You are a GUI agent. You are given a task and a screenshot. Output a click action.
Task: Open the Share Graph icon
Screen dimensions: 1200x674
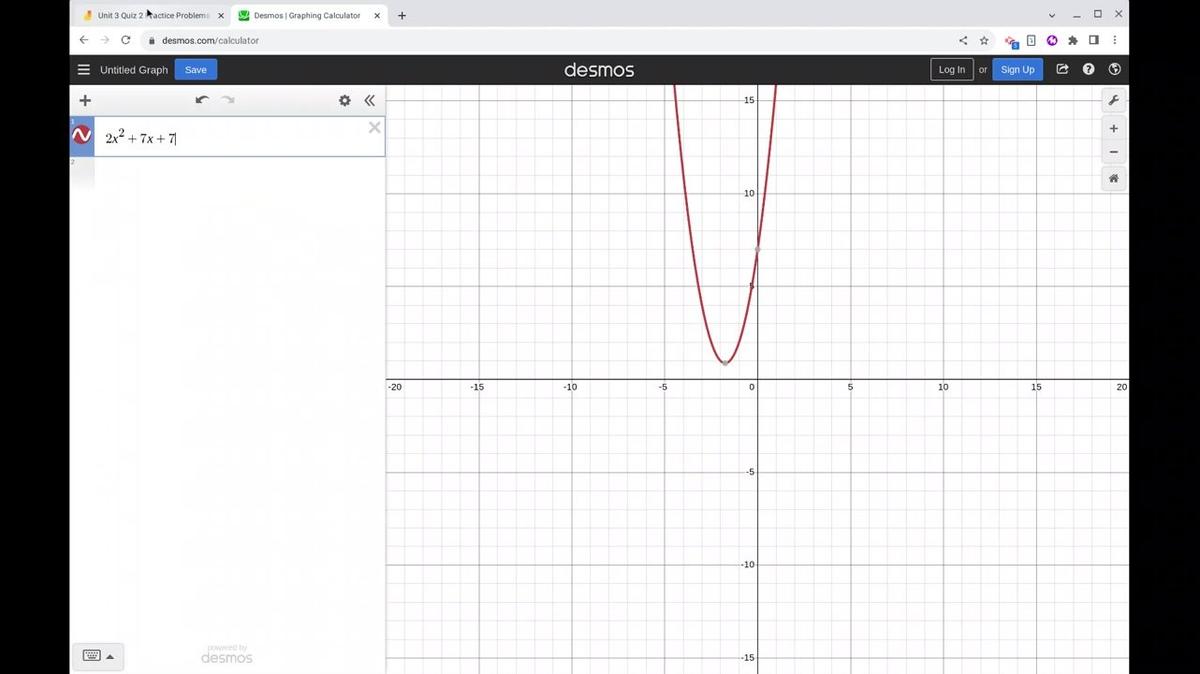(1062, 69)
